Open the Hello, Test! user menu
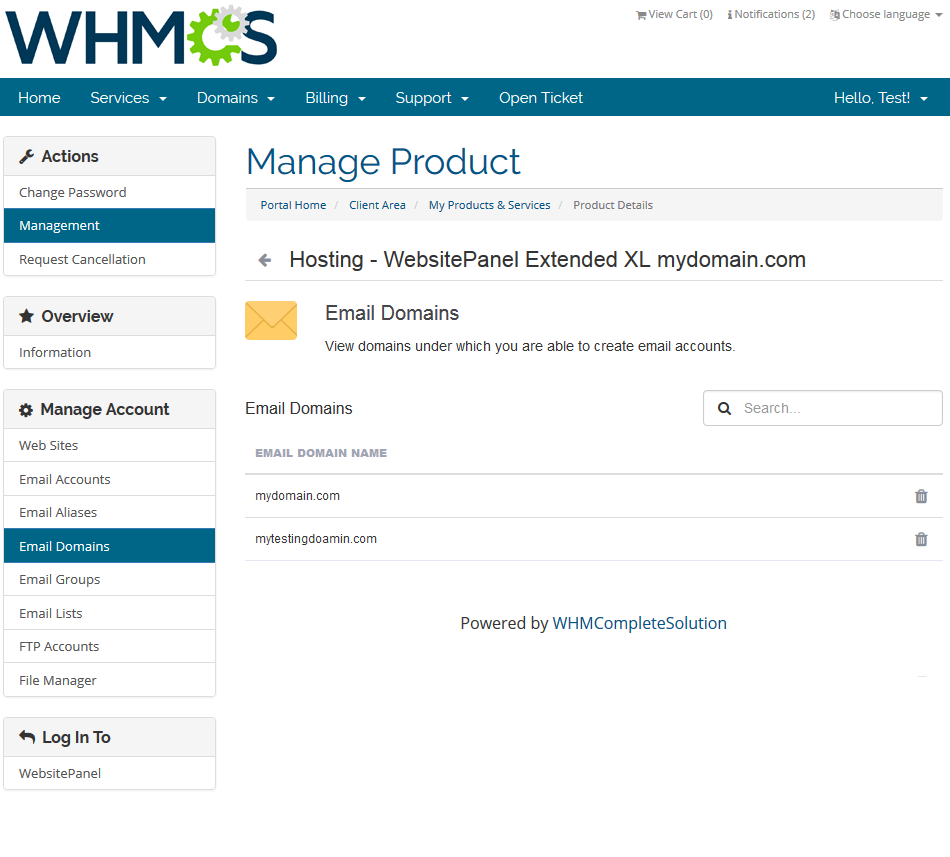 pos(881,98)
